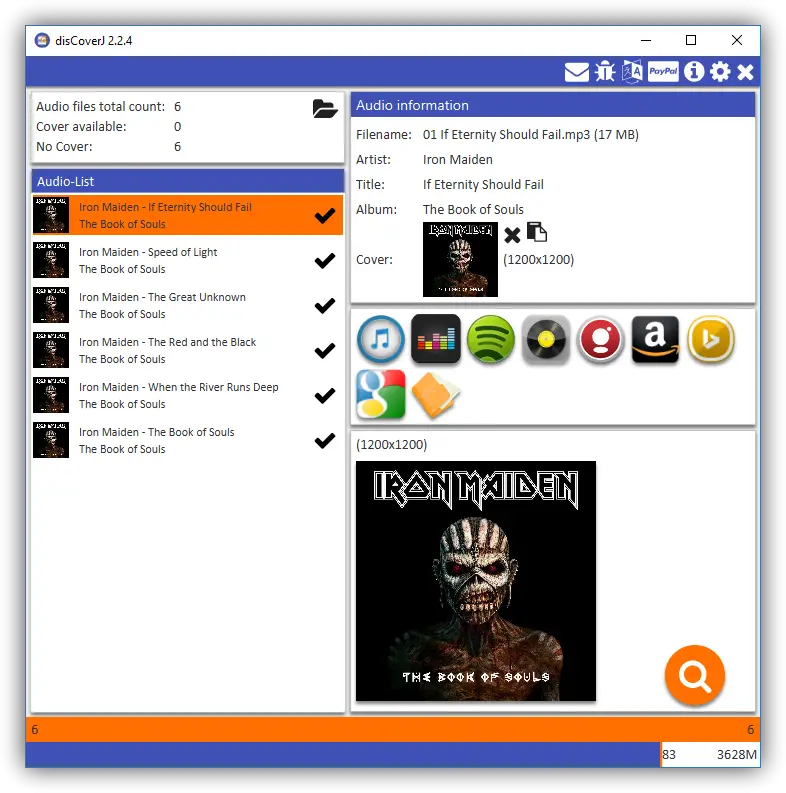The height and width of the screenshot is (793, 786).
Task: Click the white X exit icon in toolbar
Action: coord(745,72)
